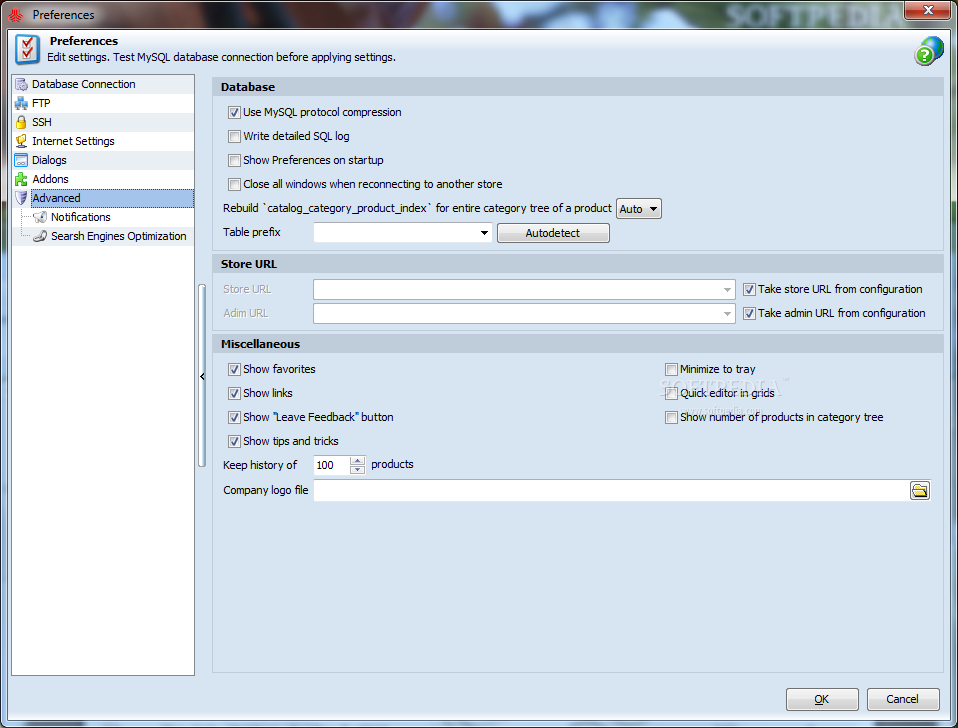Viewport: 958px width, 728px height.
Task: Switch to Dialogs page
Action: coord(49,160)
